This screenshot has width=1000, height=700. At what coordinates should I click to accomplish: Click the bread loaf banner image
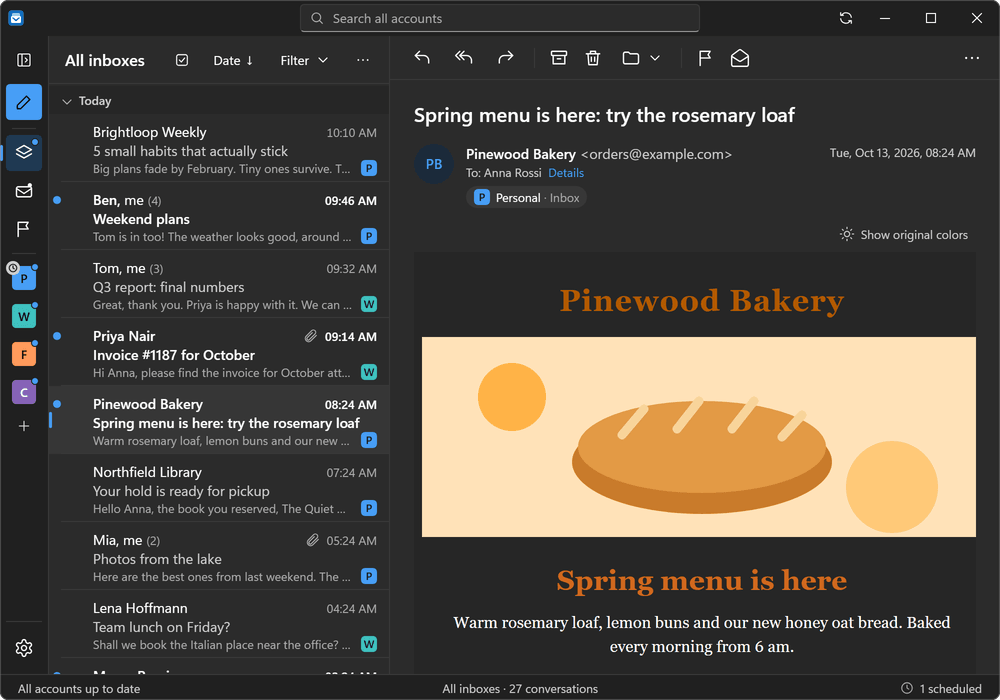(698, 437)
